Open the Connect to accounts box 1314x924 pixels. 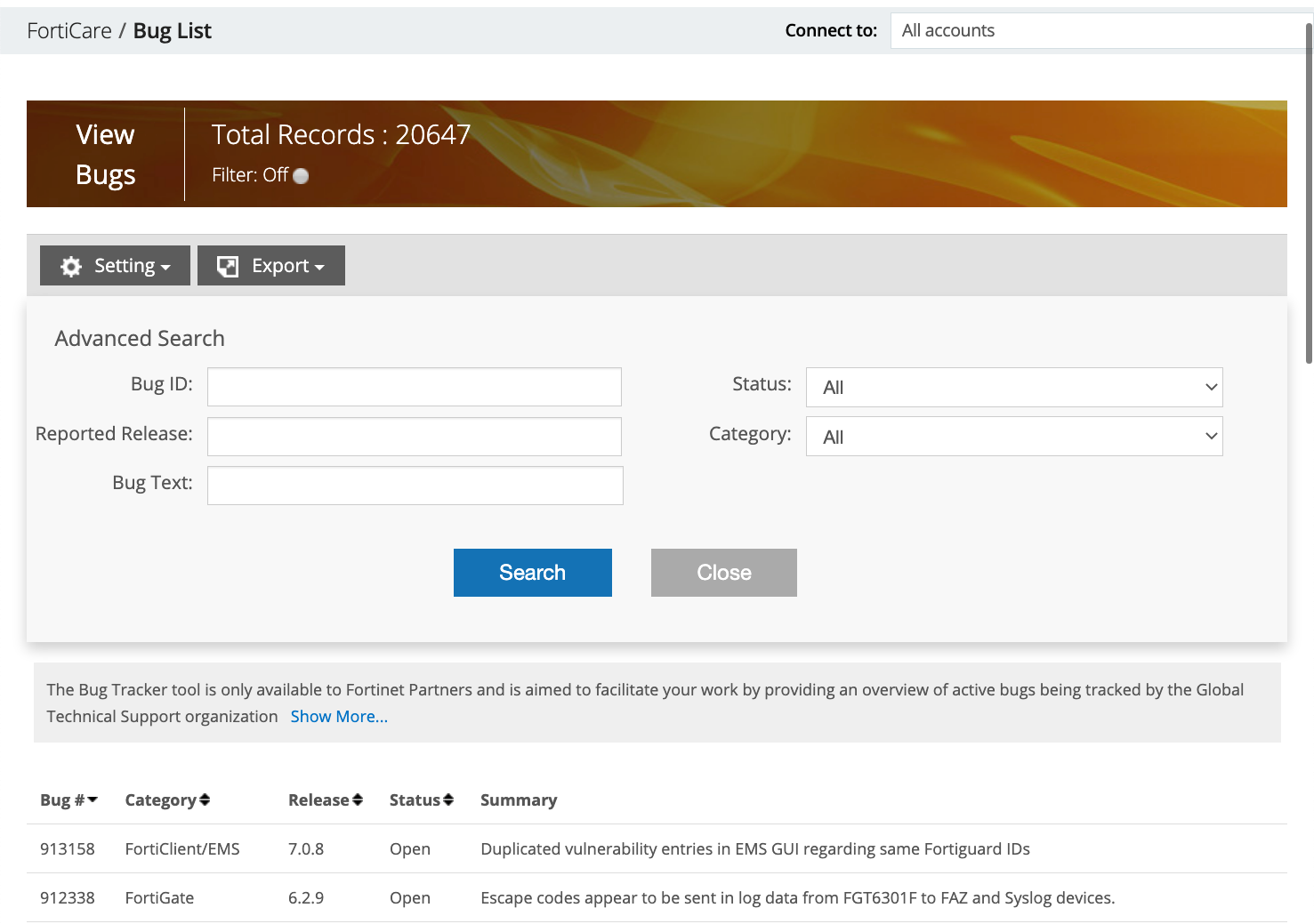1101,30
